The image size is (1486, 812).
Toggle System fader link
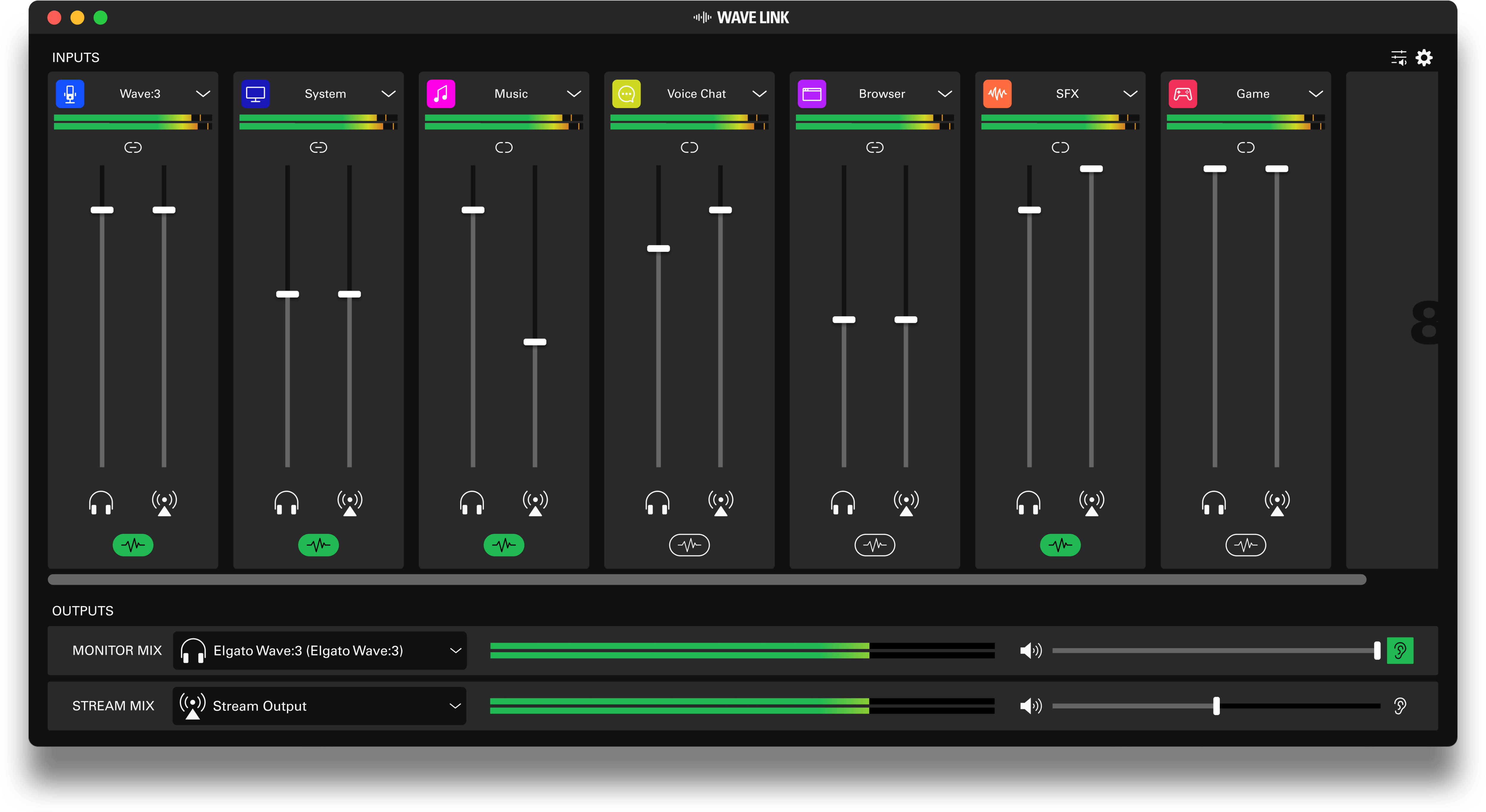[318, 148]
